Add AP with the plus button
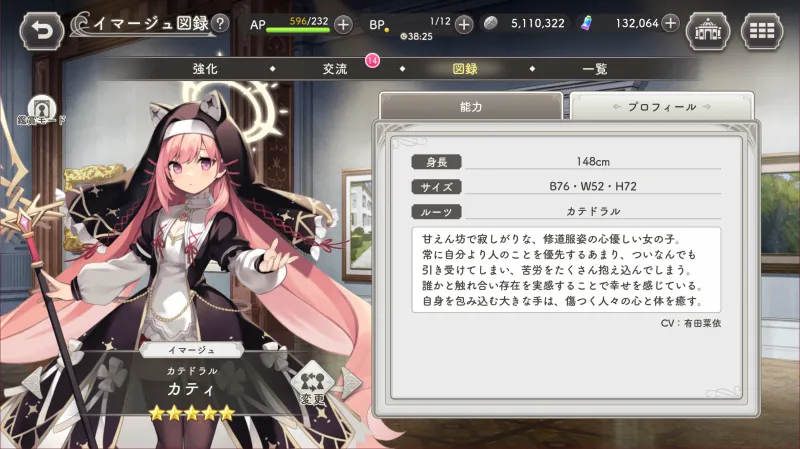This screenshot has height=449, width=800. tap(343, 24)
